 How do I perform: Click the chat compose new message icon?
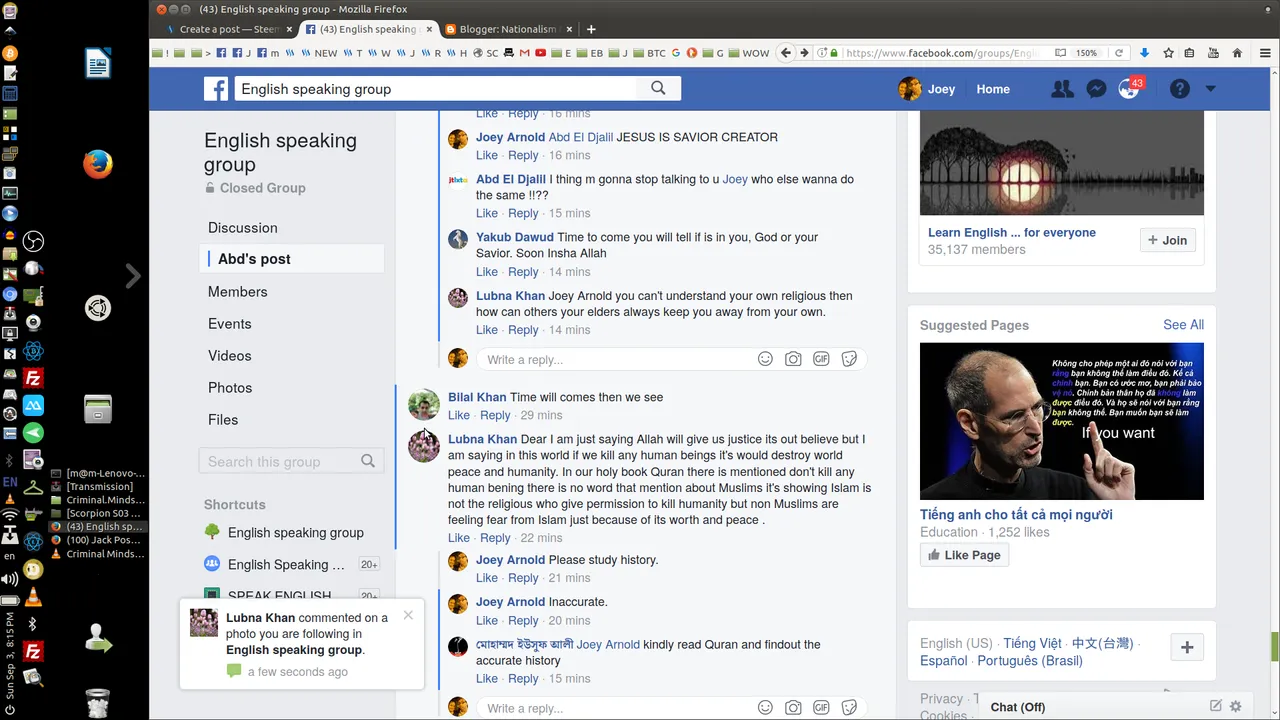[x=1216, y=706]
